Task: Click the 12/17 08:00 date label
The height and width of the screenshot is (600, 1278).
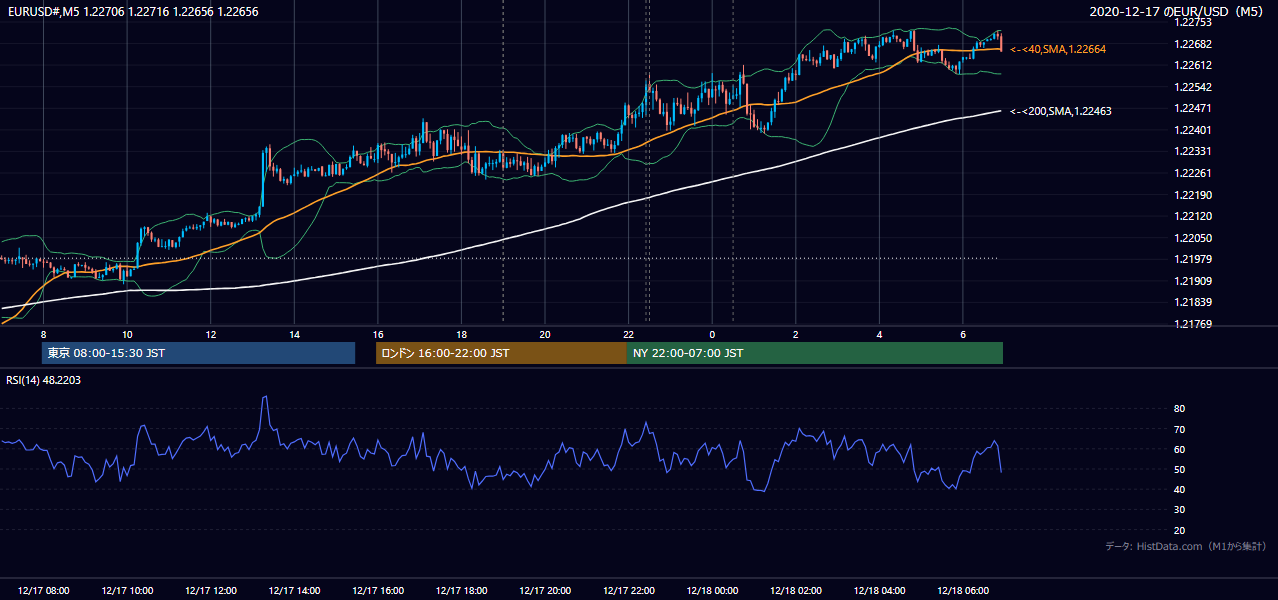Action: [x=44, y=591]
